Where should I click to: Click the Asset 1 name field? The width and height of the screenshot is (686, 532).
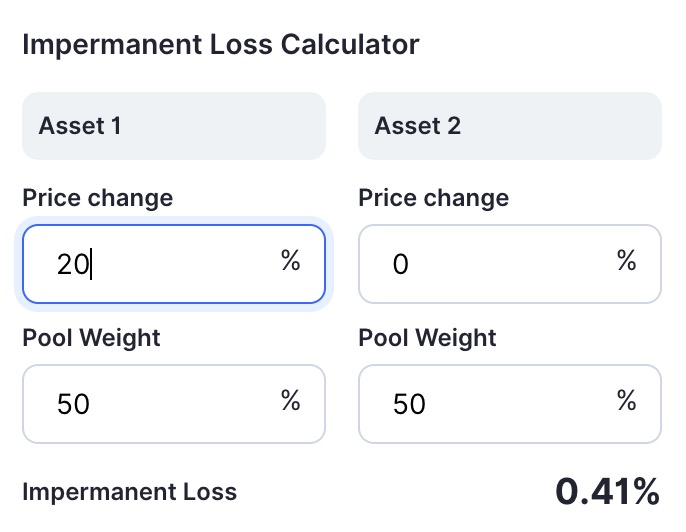(174, 126)
